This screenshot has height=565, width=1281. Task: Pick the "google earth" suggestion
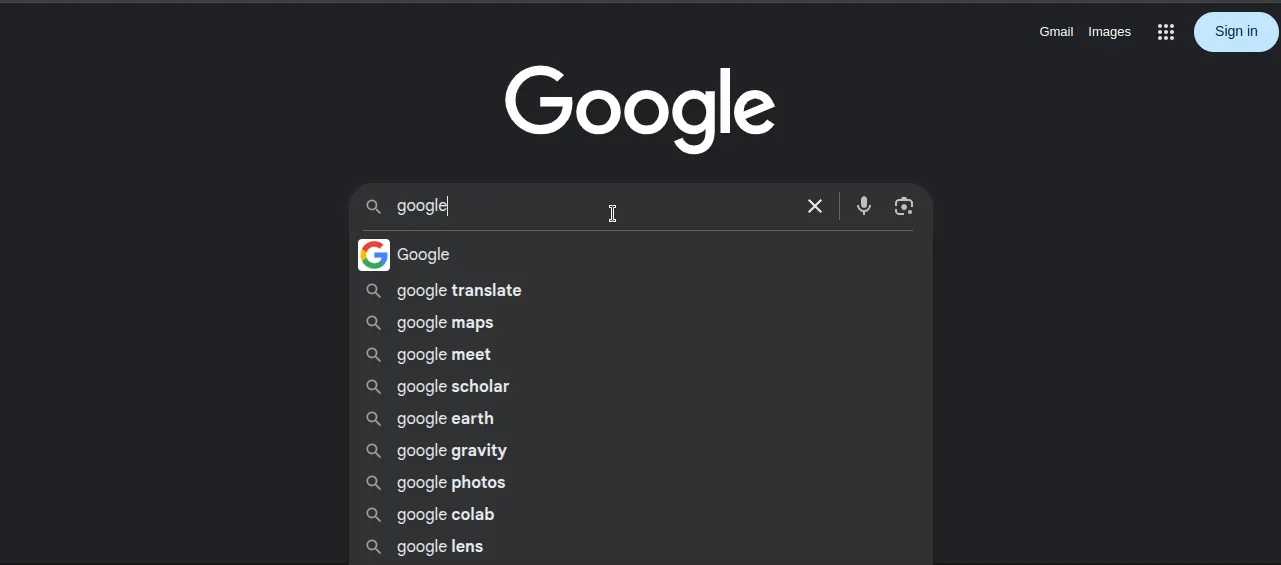click(x=445, y=419)
